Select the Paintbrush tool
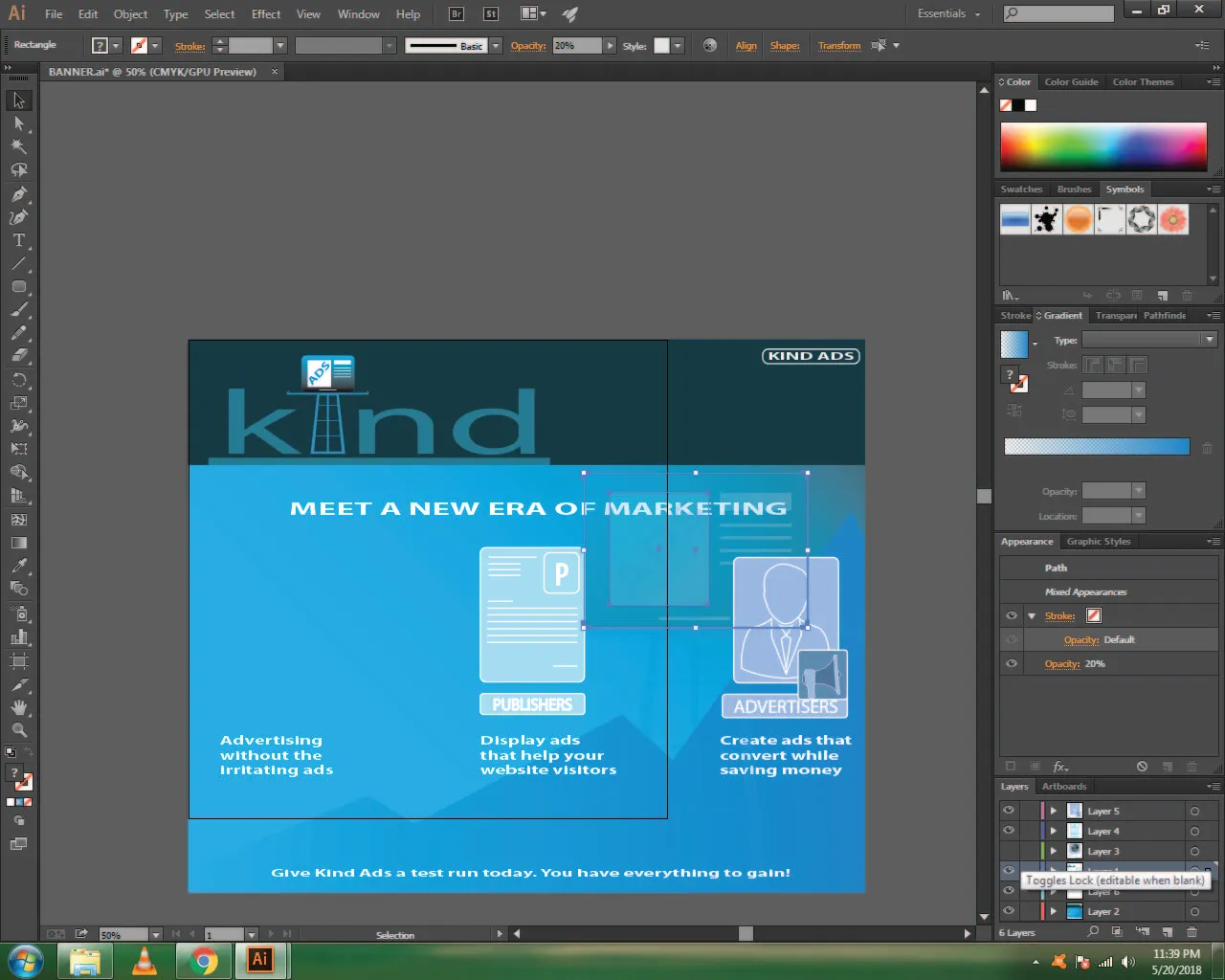 pos(19,310)
